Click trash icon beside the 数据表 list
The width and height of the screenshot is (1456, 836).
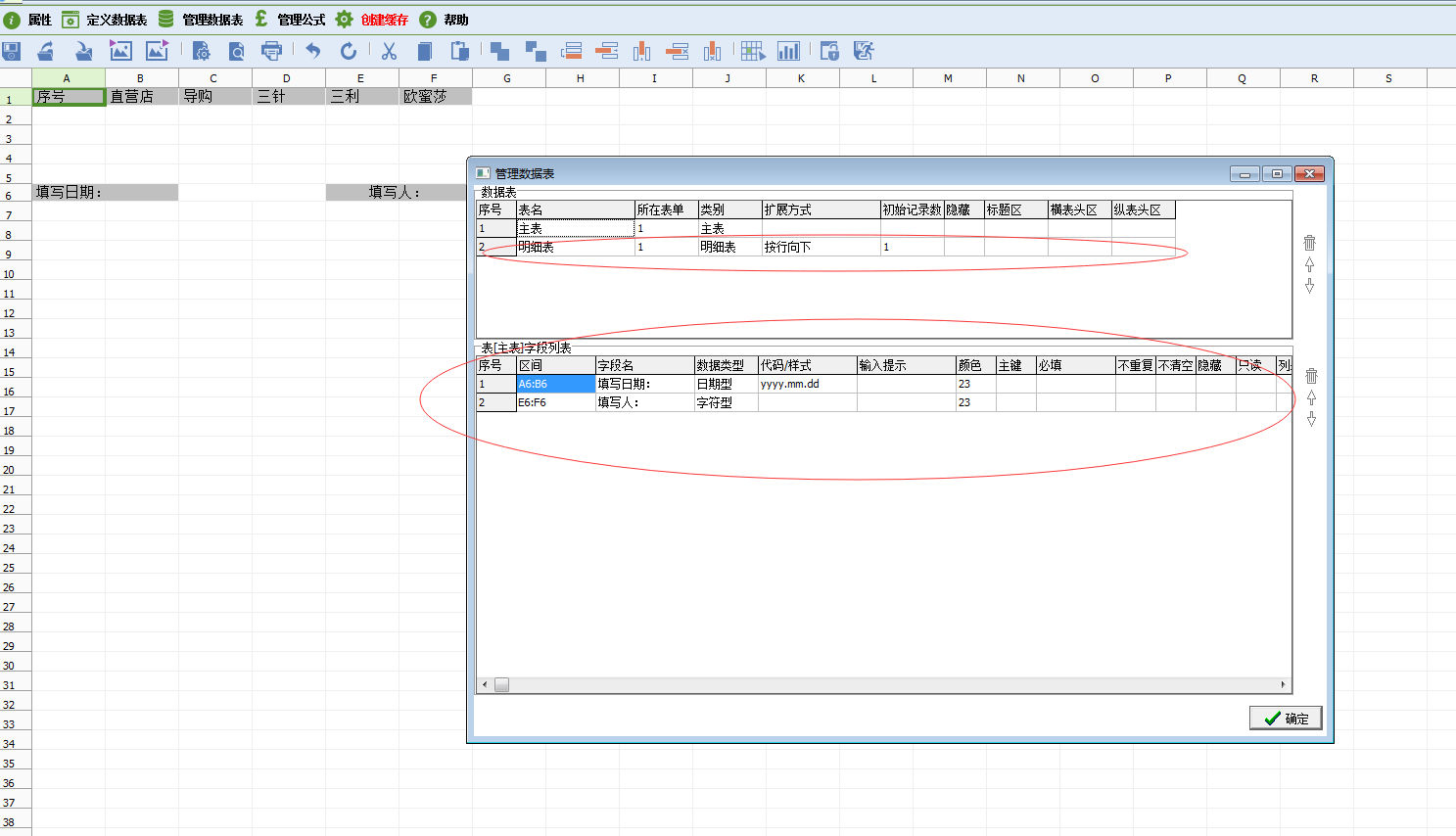coord(1309,243)
